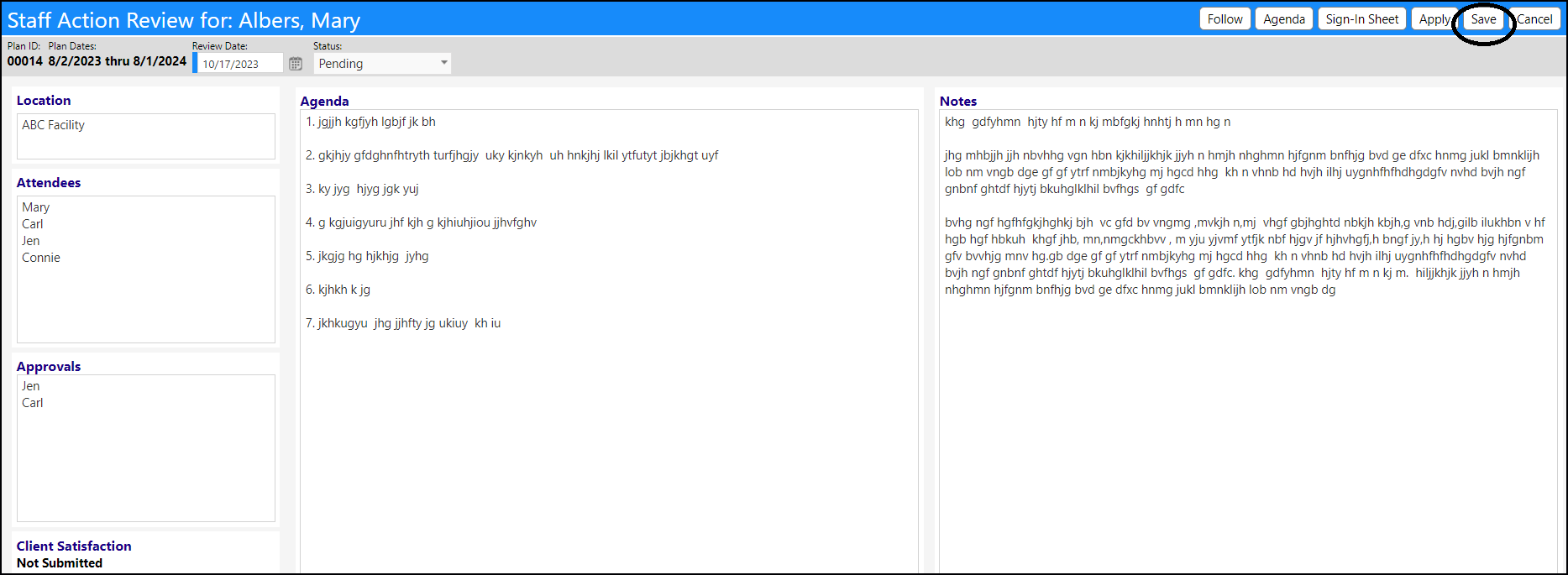This screenshot has width=1568, height=575.
Task: Click agenda item 1 starting 'jgjjh kgfjyh'
Action: pyautogui.click(x=370, y=122)
